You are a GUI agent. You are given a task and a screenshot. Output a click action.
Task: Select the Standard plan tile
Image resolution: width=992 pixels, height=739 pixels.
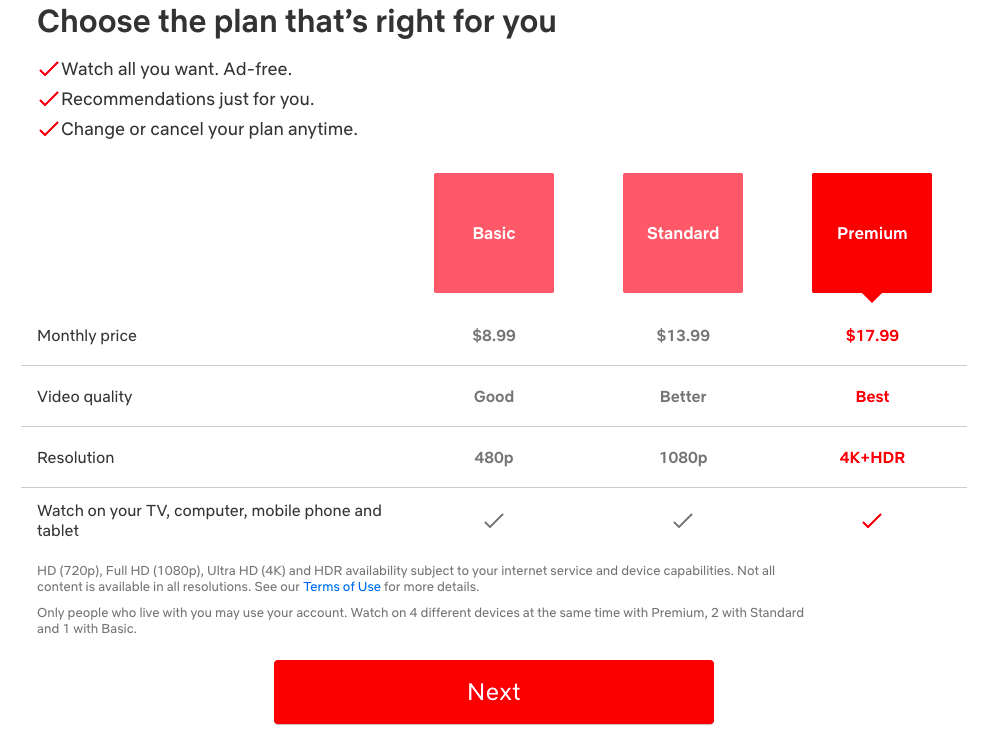click(683, 233)
